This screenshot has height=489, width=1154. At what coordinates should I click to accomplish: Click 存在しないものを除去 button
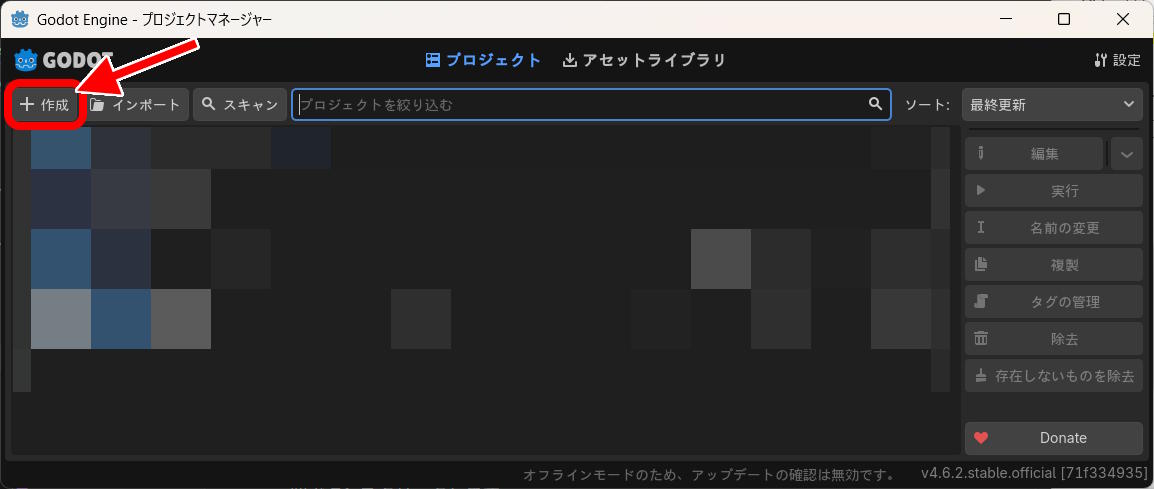1054,376
